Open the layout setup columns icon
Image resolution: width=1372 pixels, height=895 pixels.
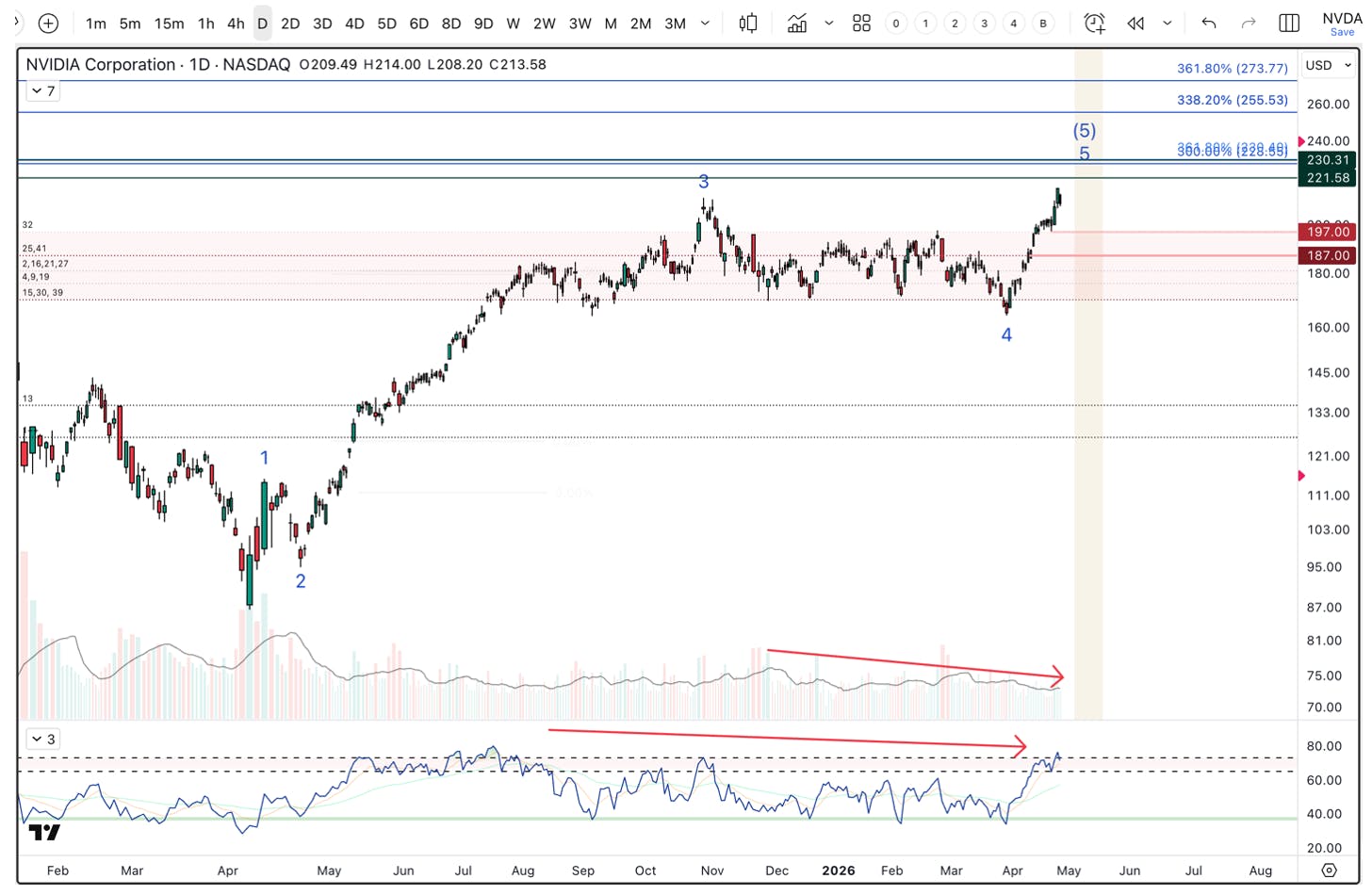click(x=1289, y=24)
